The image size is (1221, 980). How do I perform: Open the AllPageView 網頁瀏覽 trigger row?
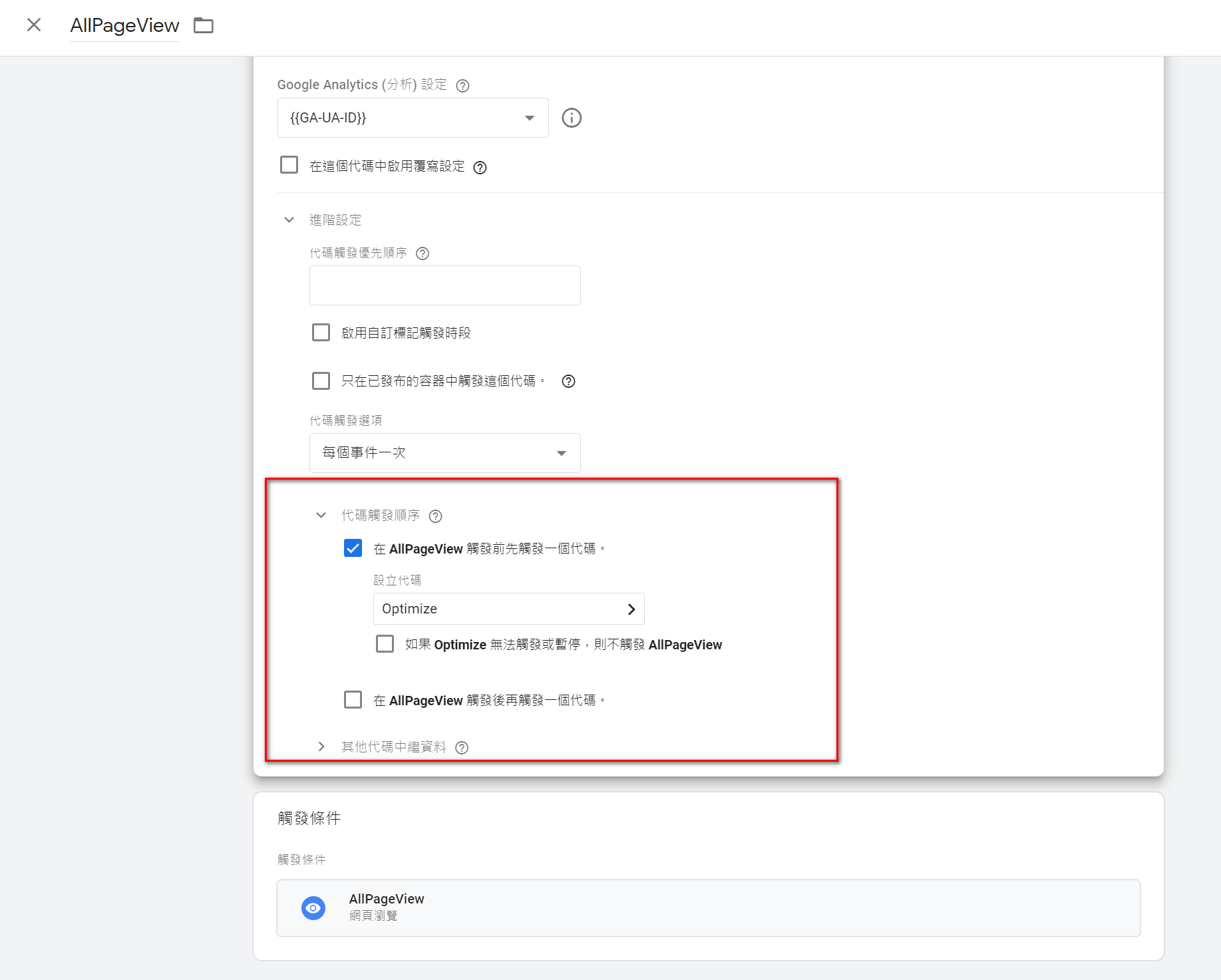coord(708,908)
